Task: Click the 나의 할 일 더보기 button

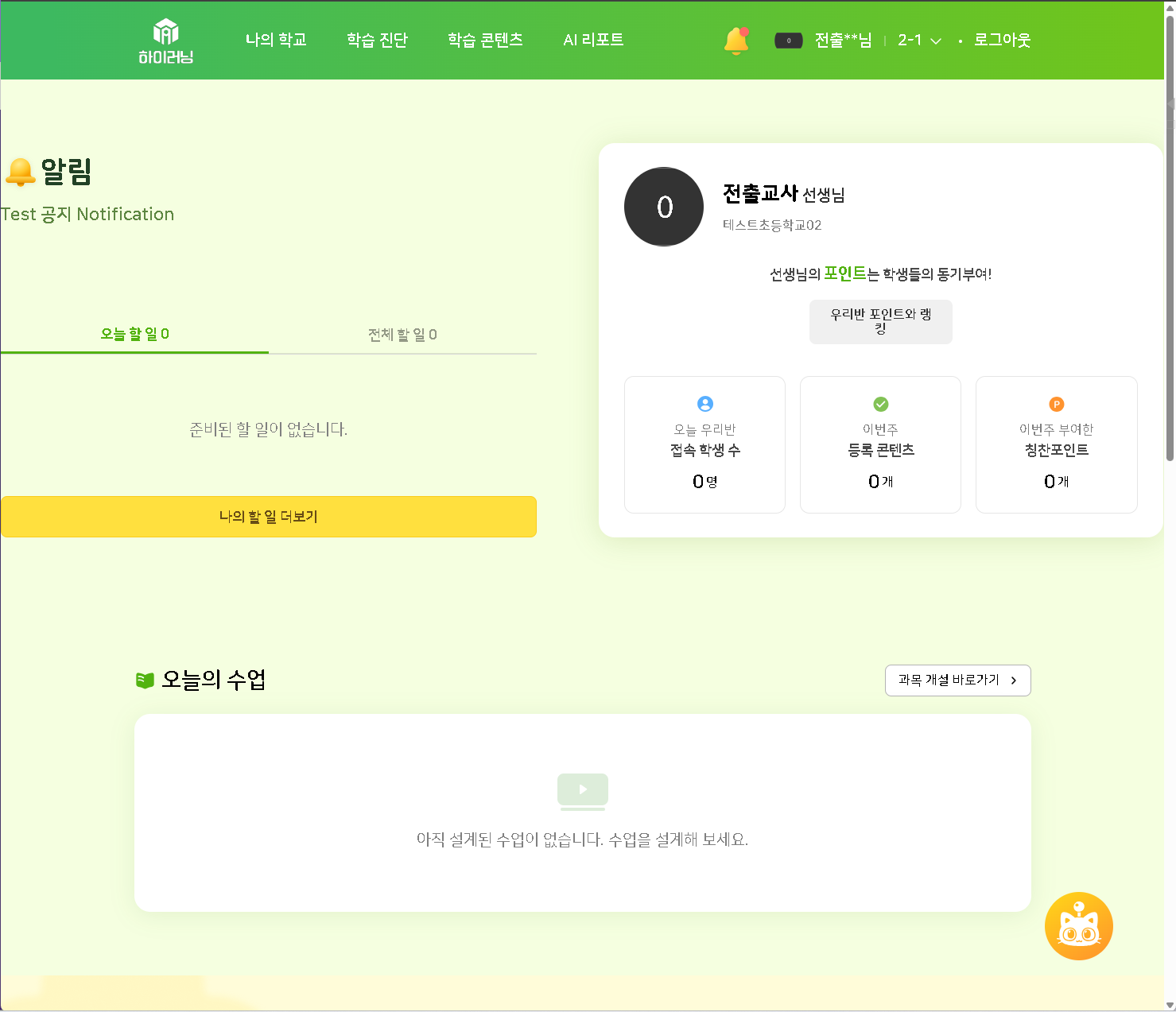Action: click(x=269, y=517)
